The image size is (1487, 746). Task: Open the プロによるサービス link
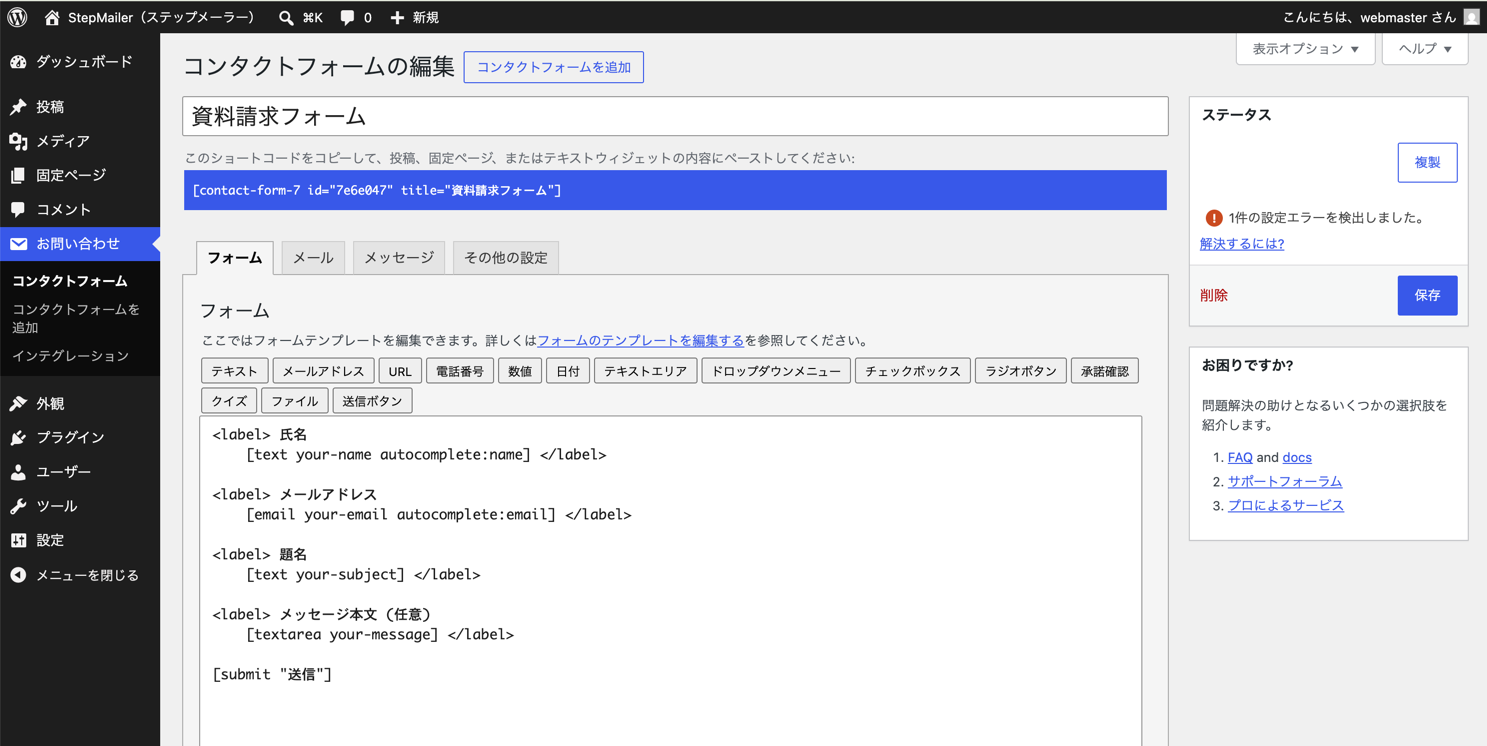[1286, 505]
